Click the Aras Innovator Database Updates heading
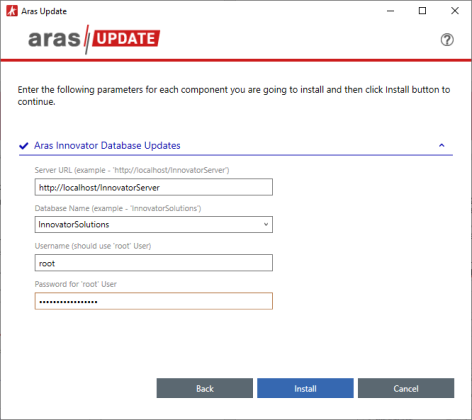The image size is (472, 420). point(107,146)
